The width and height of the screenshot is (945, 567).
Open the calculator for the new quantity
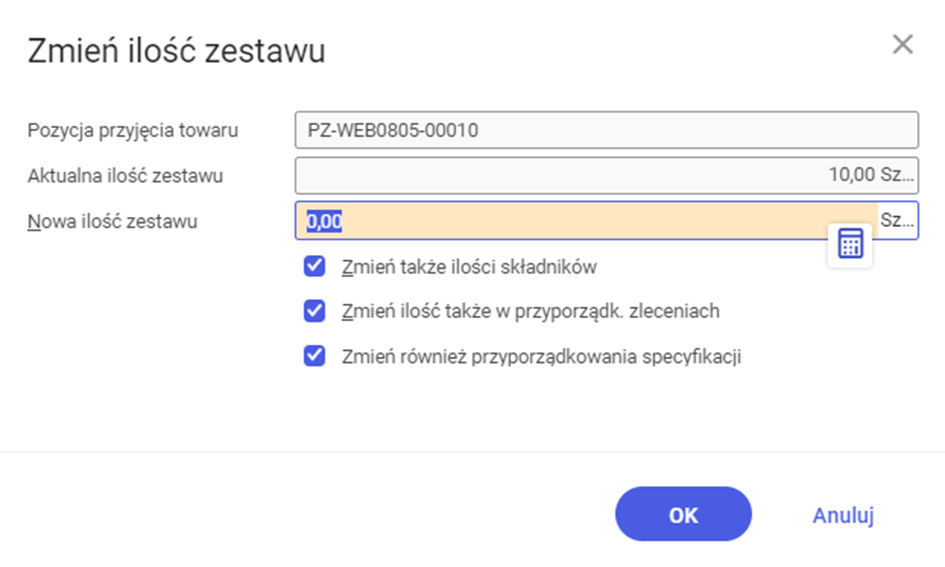point(850,244)
